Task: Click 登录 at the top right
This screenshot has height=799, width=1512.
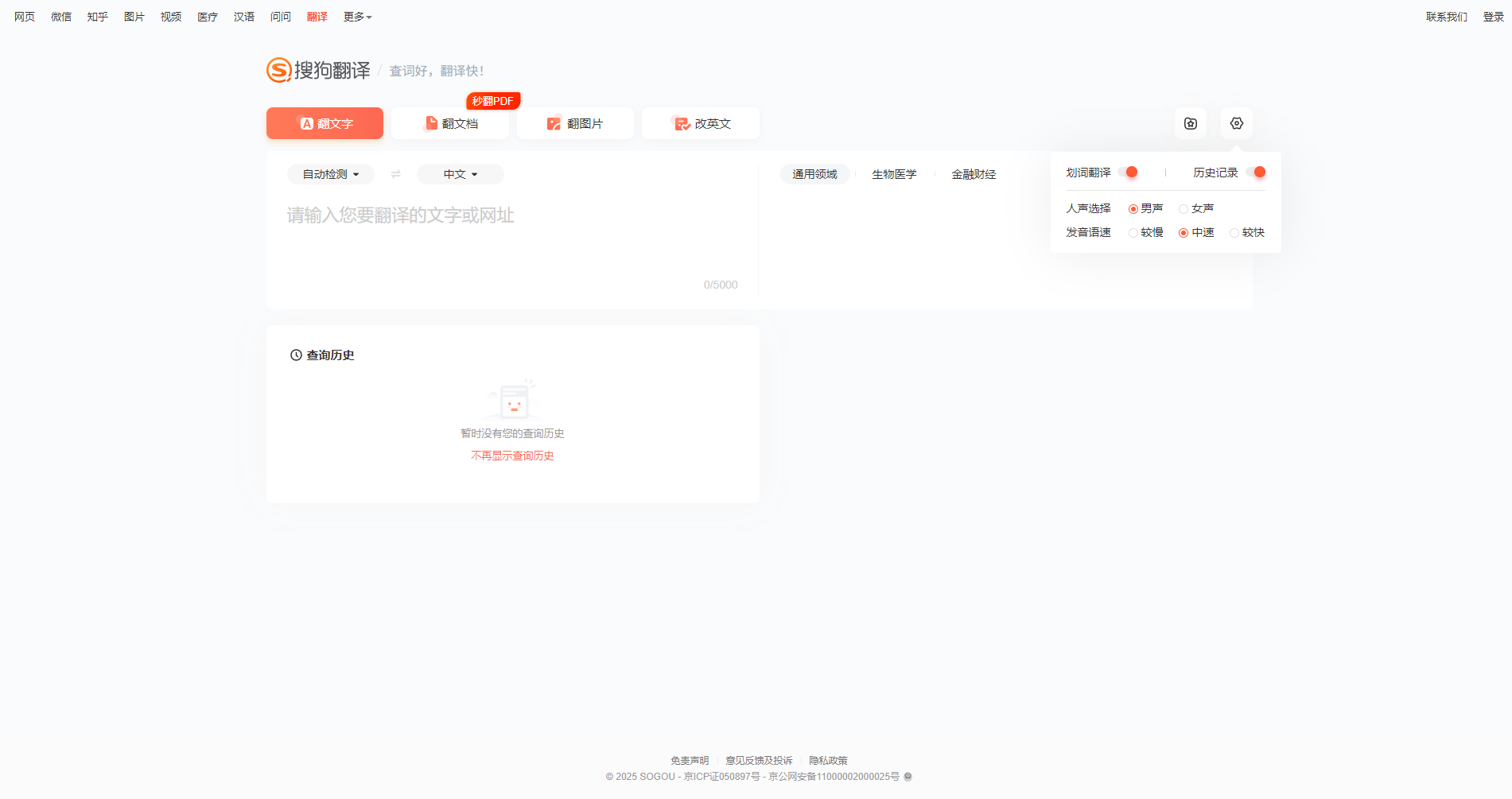Action: point(1493,16)
